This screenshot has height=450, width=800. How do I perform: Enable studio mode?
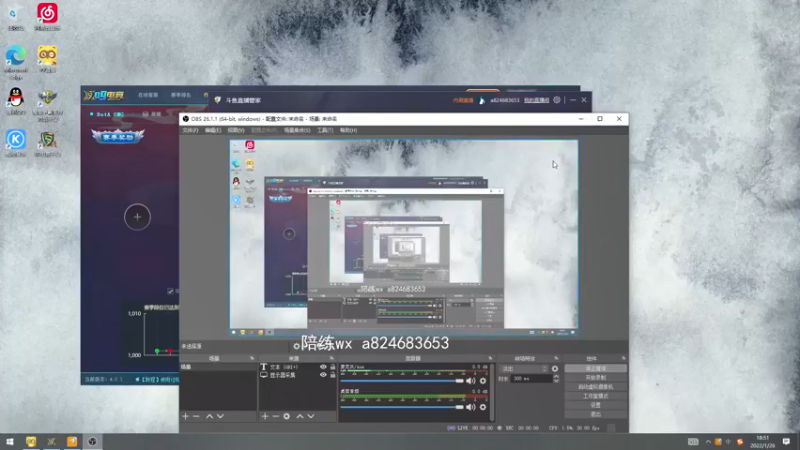pos(595,396)
